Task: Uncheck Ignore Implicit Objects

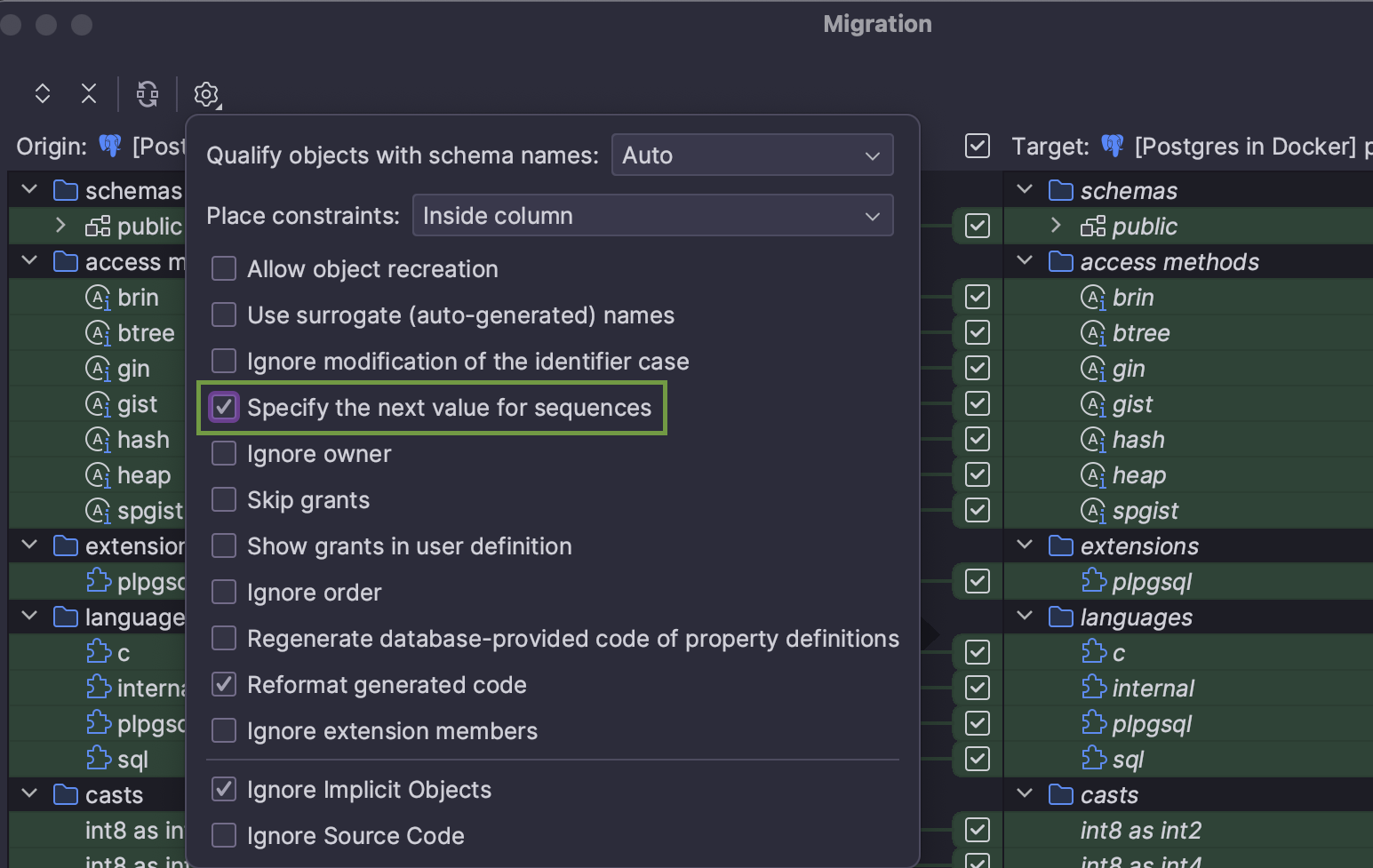Action: 223,789
